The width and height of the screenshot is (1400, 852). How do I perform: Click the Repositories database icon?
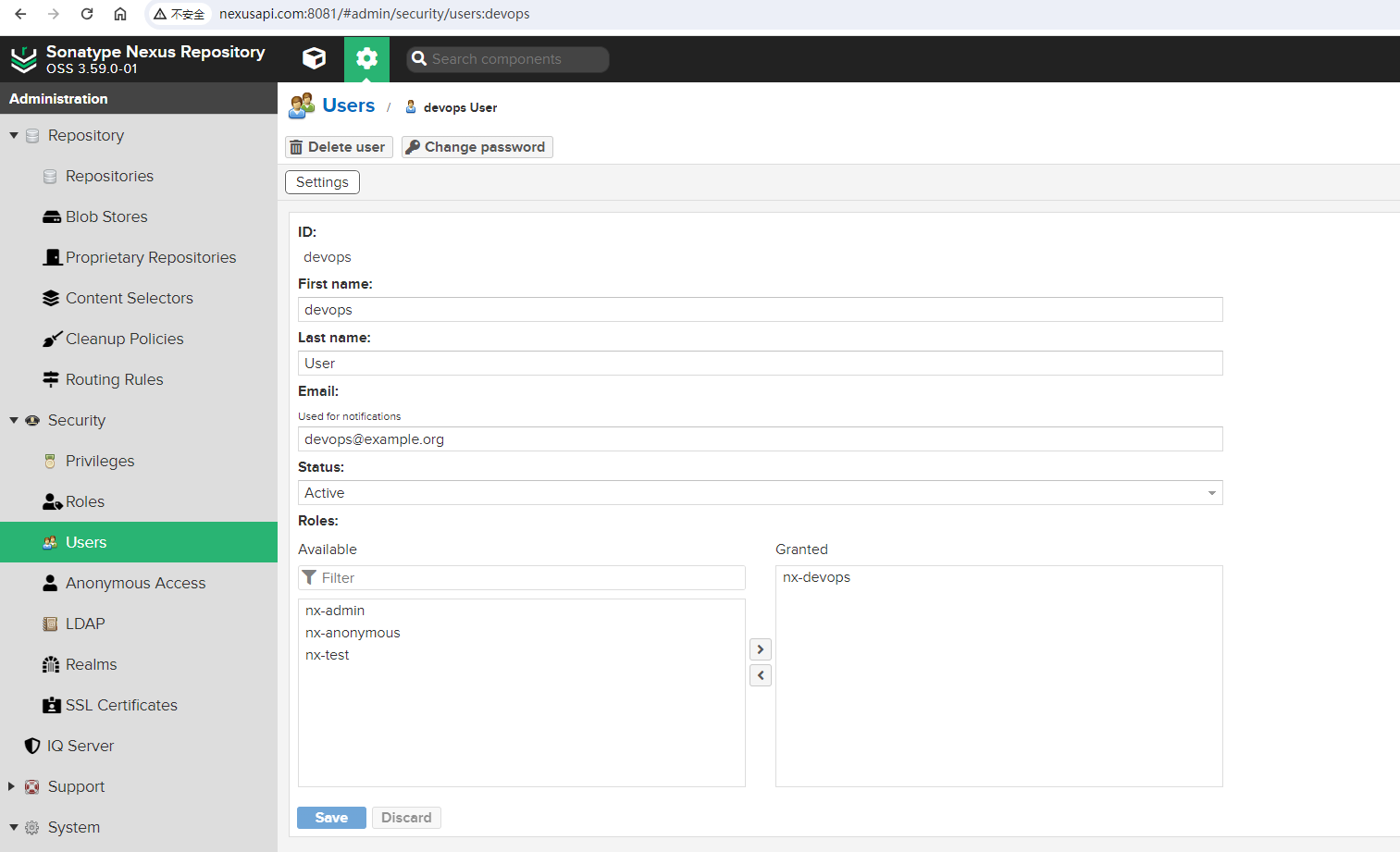50,176
